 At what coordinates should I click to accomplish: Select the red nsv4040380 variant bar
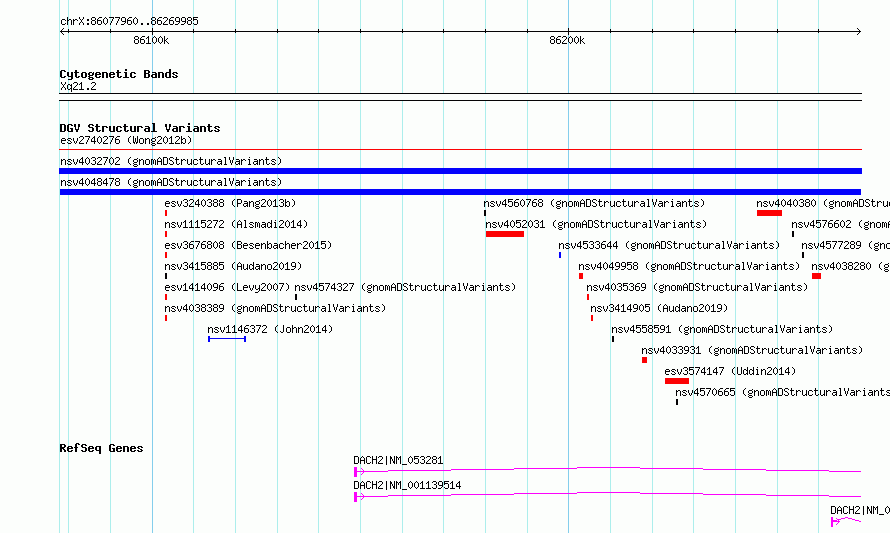[x=769, y=213]
